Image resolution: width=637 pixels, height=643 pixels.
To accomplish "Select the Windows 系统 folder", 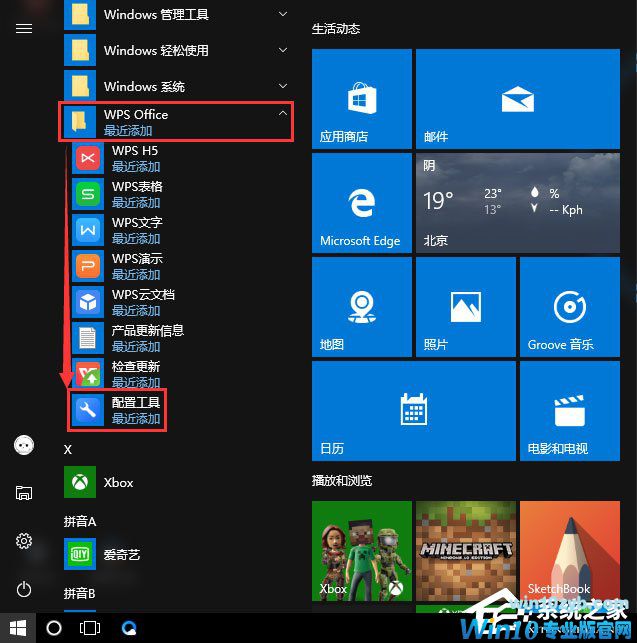I will [x=178, y=86].
